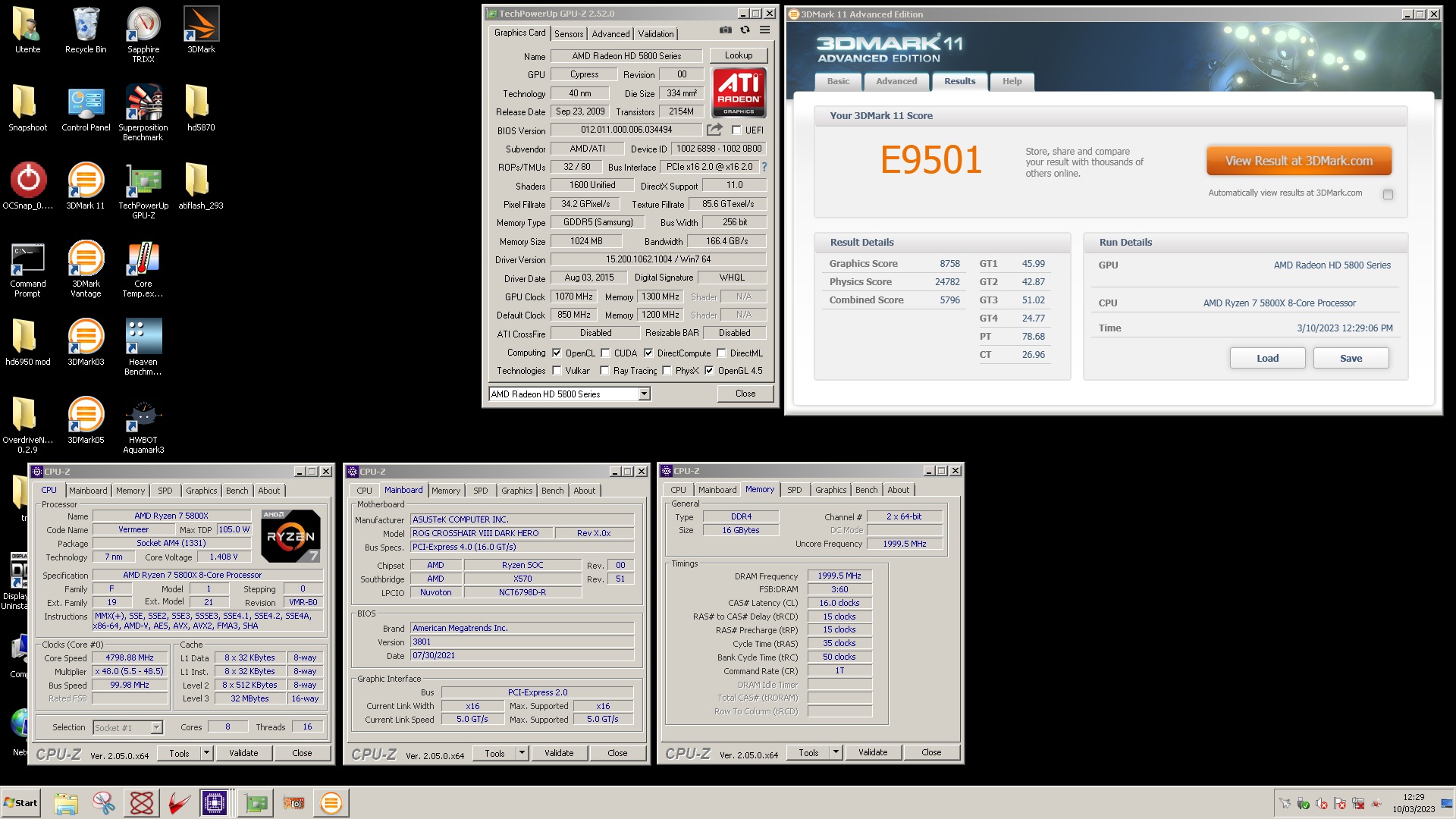
Task: Open the 3DMark desktop icon
Action: pos(201,30)
